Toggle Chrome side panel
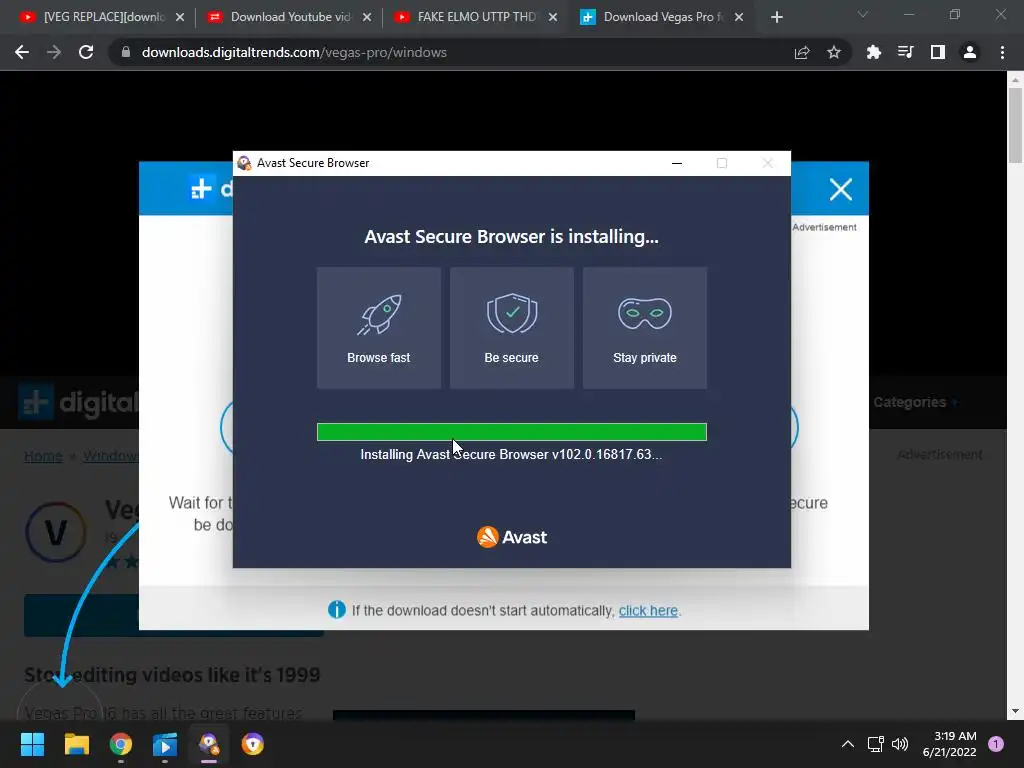1024x768 pixels. [938, 52]
